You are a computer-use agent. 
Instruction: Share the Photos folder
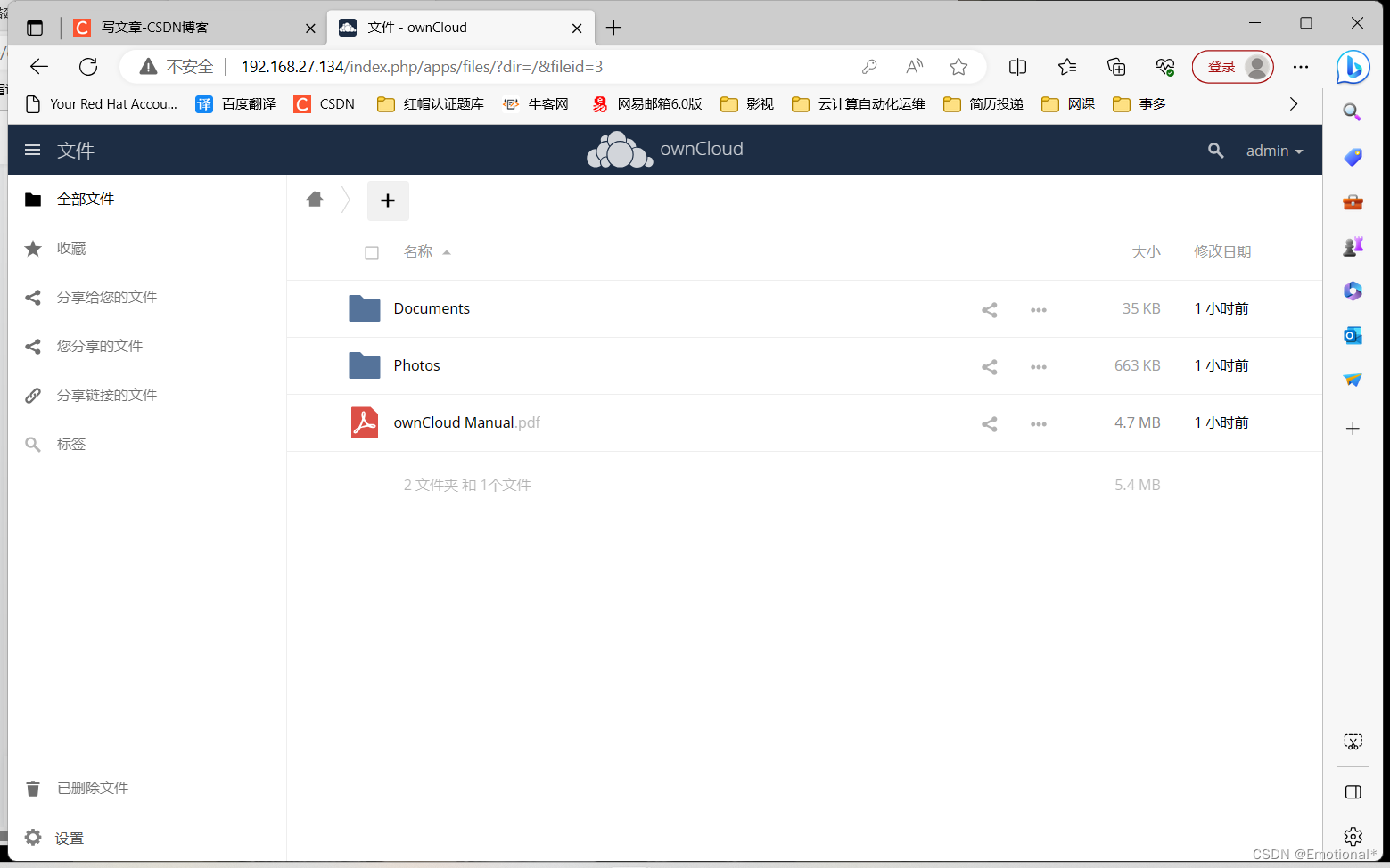[x=990, y=367]
